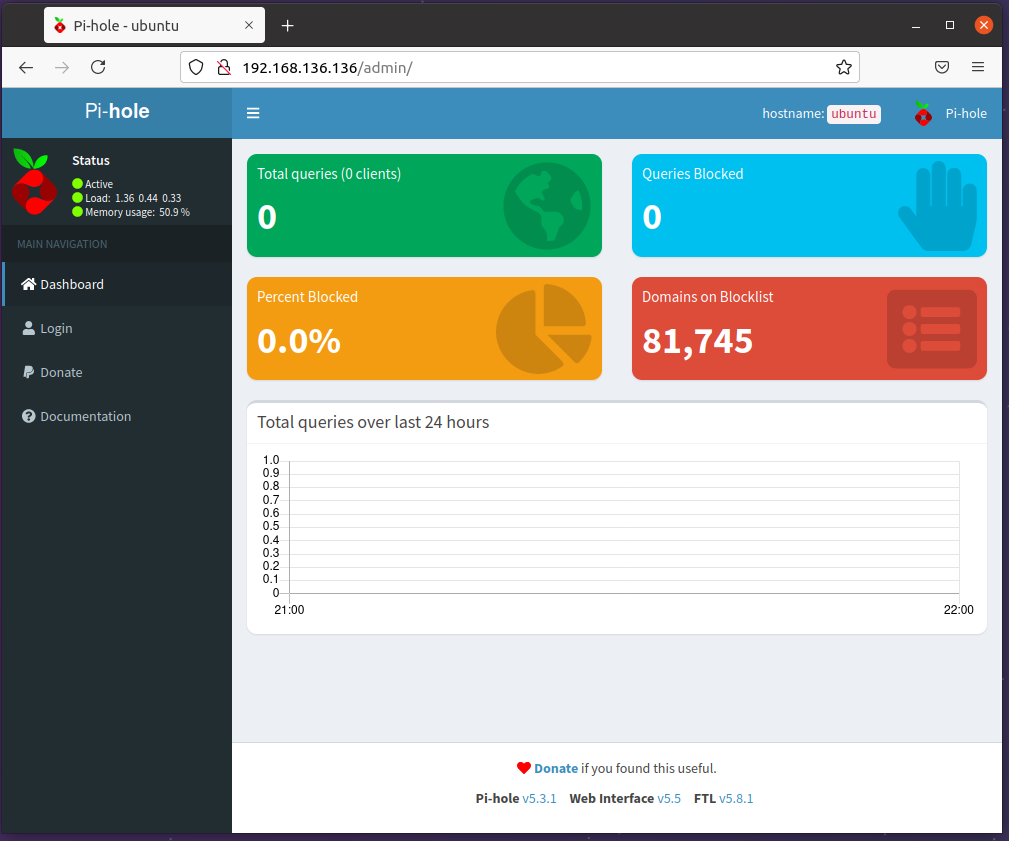
Task: Click the Donate PayPal icon
Action: click(x=28, y=373)
